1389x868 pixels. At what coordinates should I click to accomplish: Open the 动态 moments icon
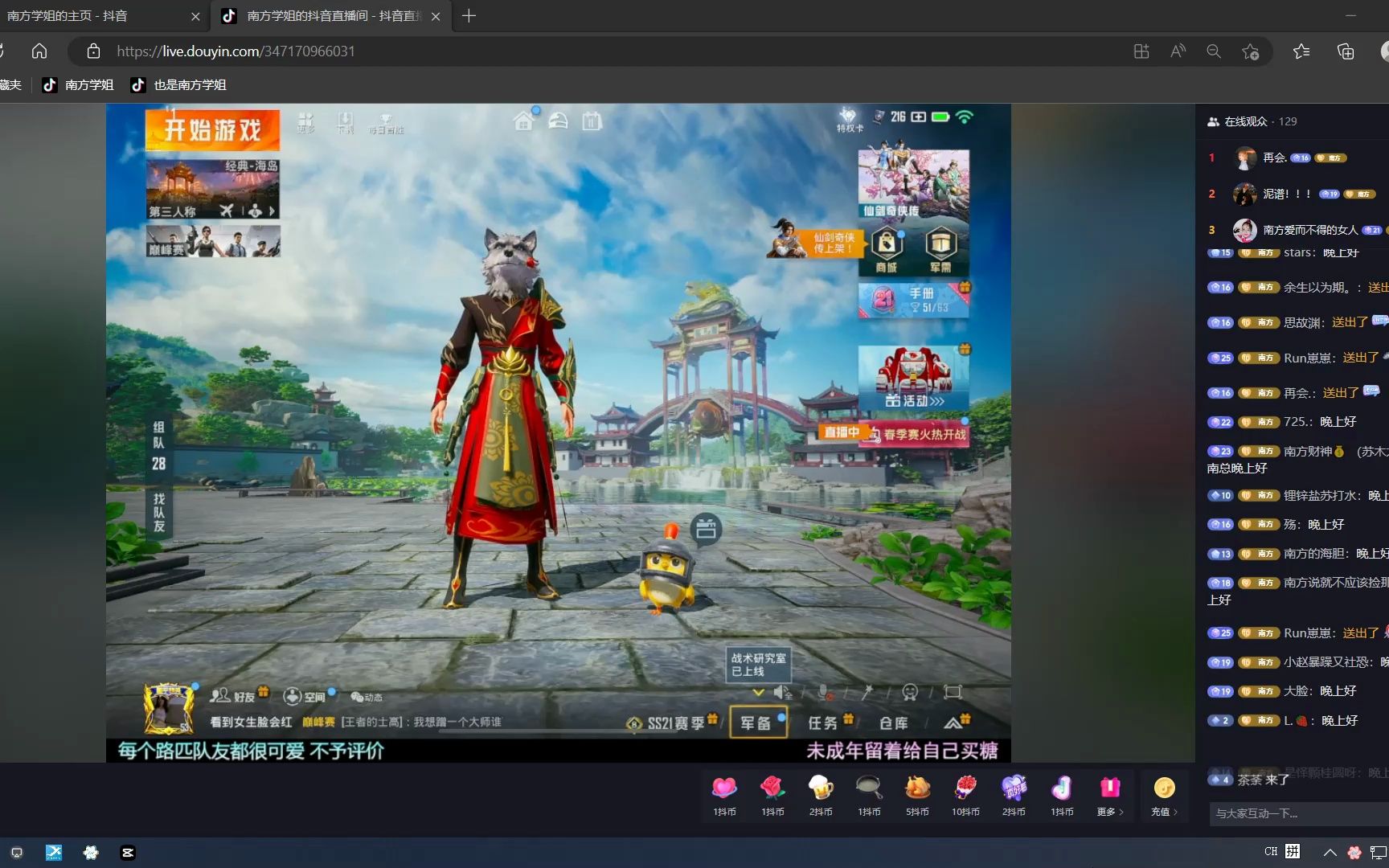pyautogui.click(x=367, y=697)
